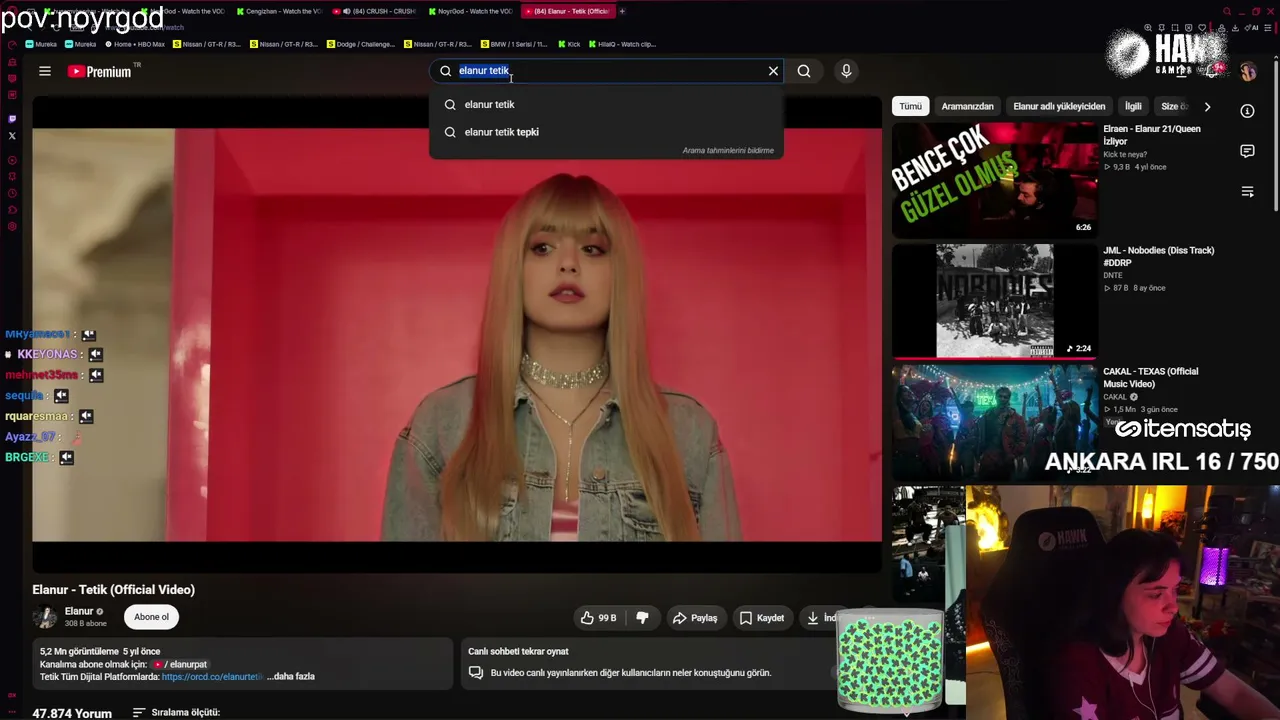Go to YouTube Premium home logo
Image resolution: width=1280 pixels, height=720 pixels.
click(x=99, y=71)
